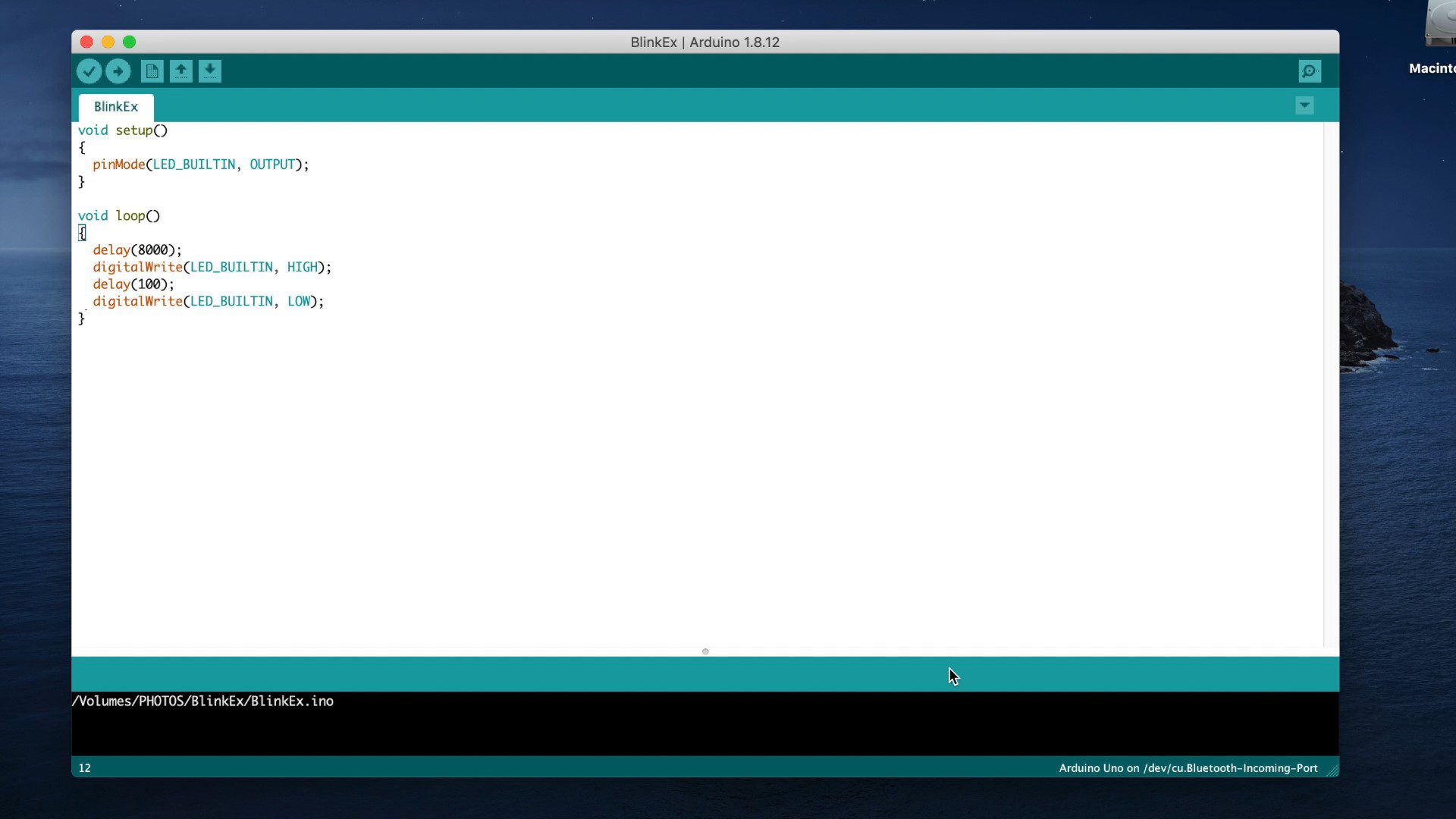Place cursor on pinMode line
The image size is (1456, 819).
[200, 165]
